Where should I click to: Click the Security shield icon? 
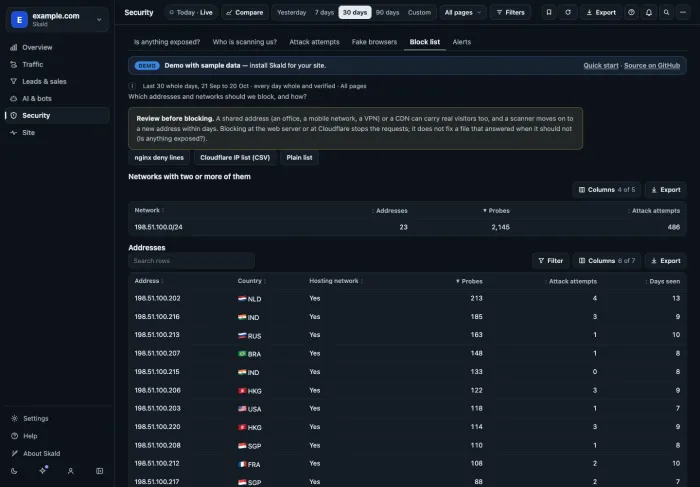[13, 115]
